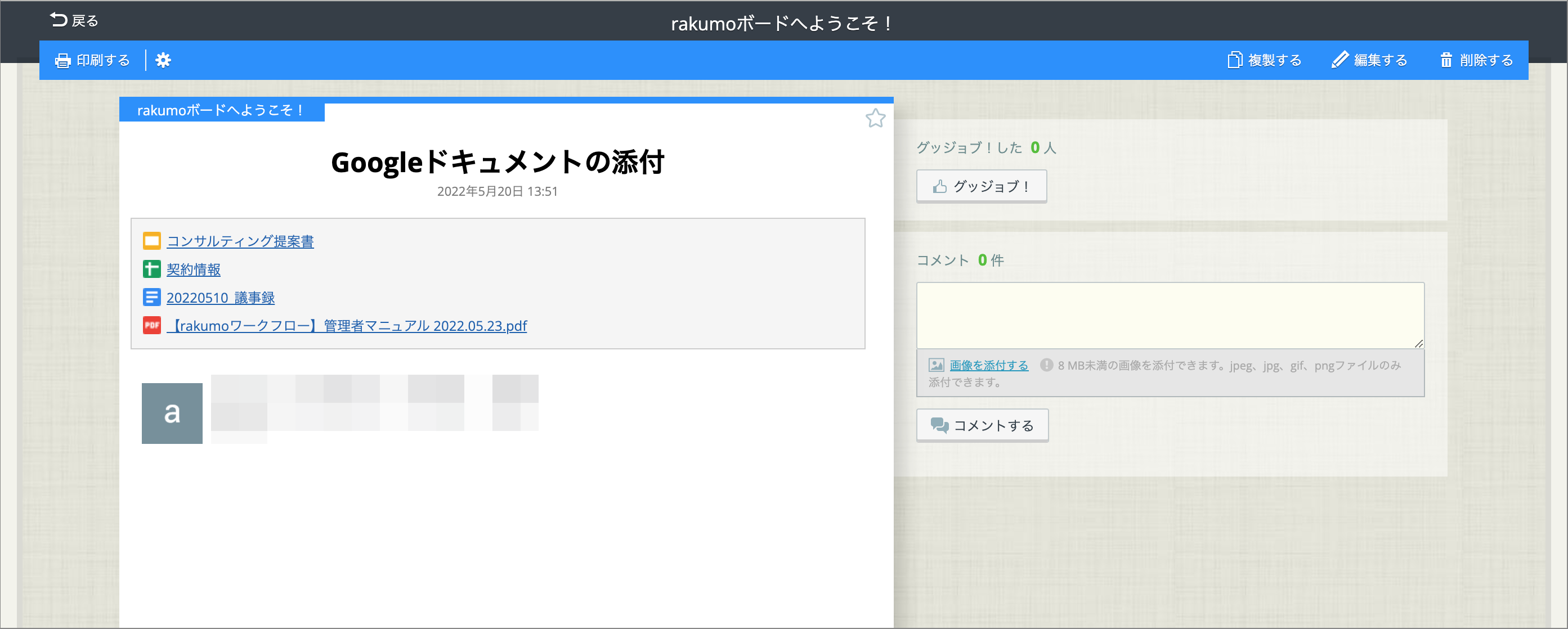Click the header title rakumoボードへようこそ！
The image size is (1568, 629).
click(x=782, y=23)
